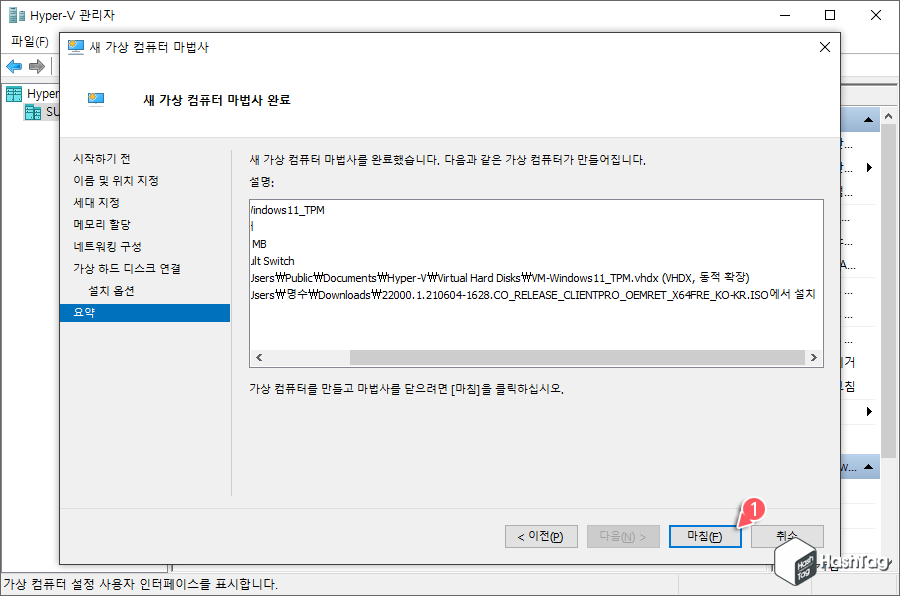
Task: Click the wizard title bar computer icon
Action: (x=76, y=47)
